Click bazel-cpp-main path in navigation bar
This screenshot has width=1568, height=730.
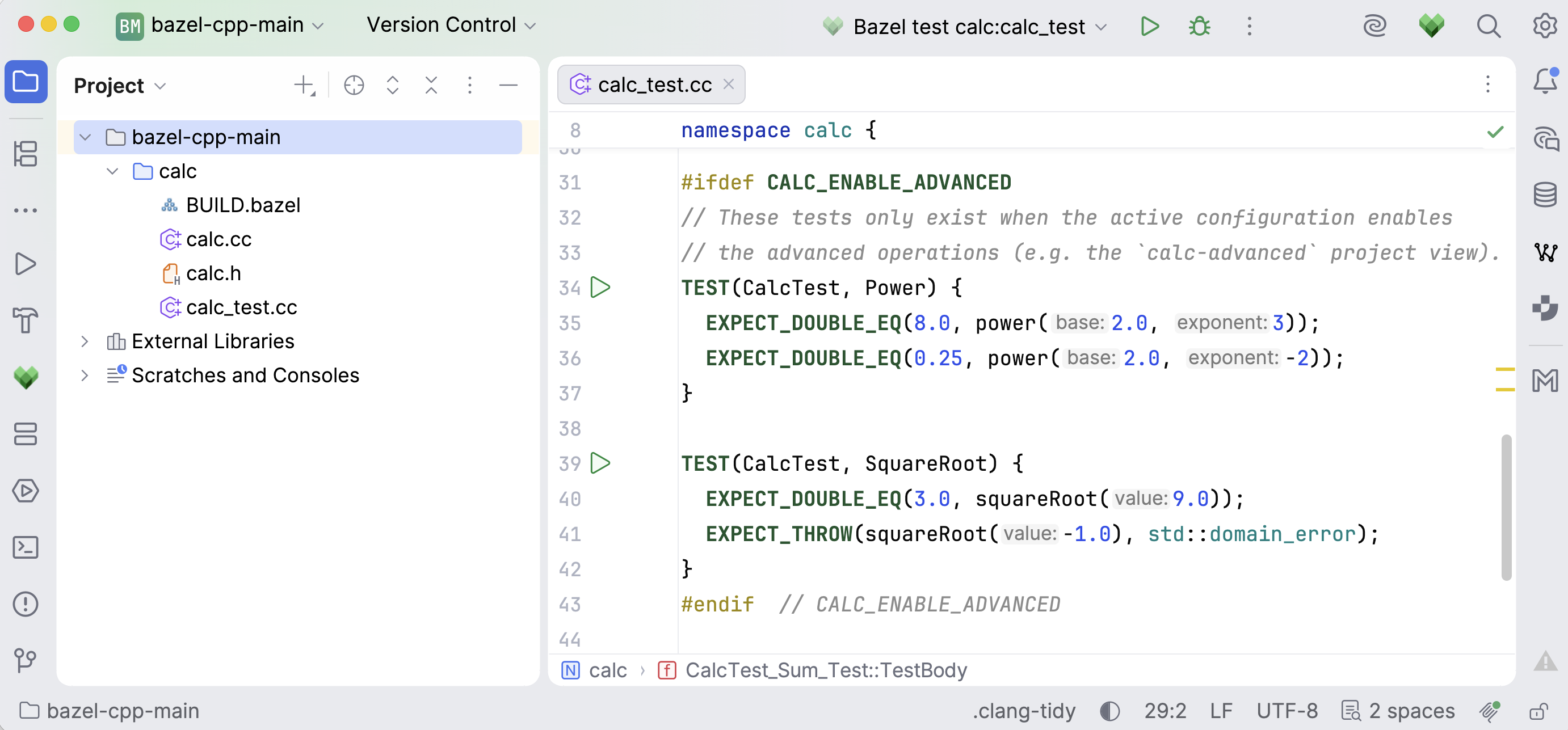click(110, 711)
